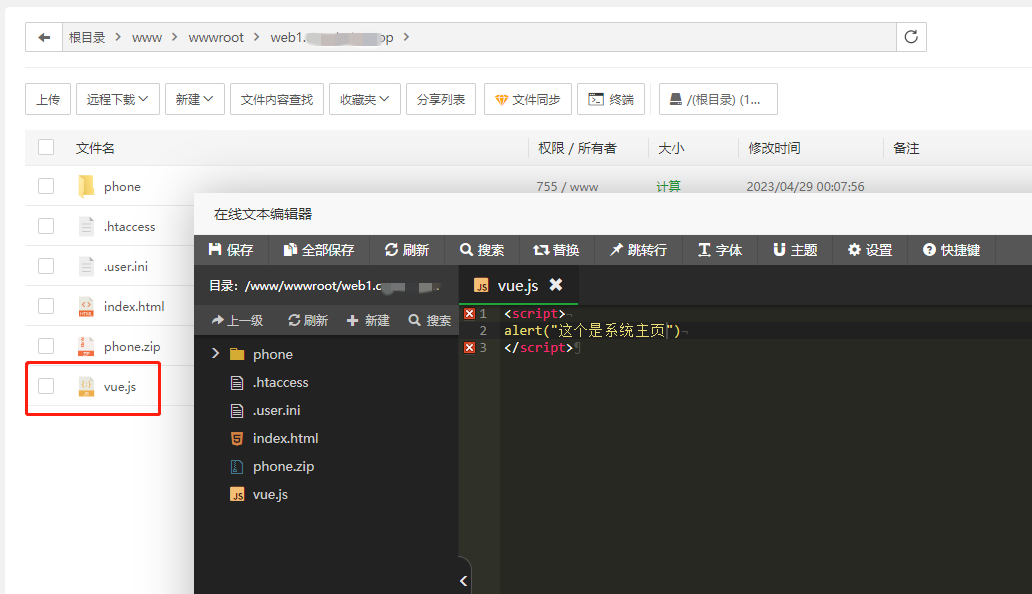Refresh the file path bar

pos(911,37)
